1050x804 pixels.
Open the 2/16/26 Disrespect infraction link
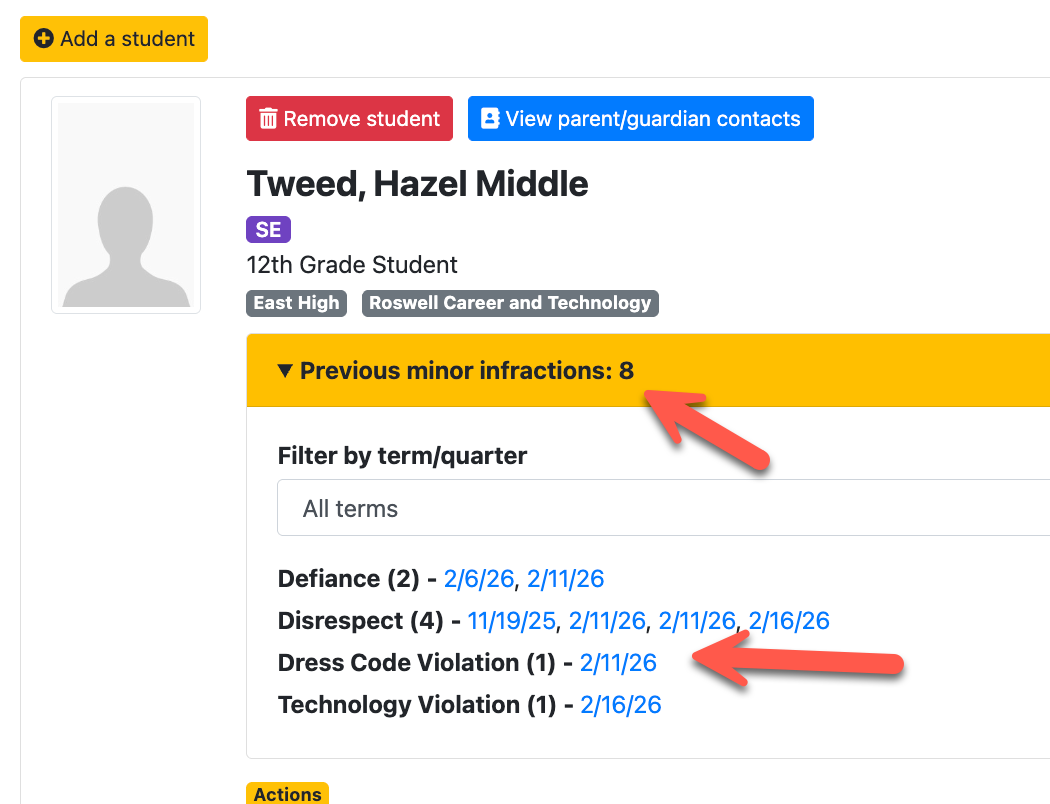(789, 621)
